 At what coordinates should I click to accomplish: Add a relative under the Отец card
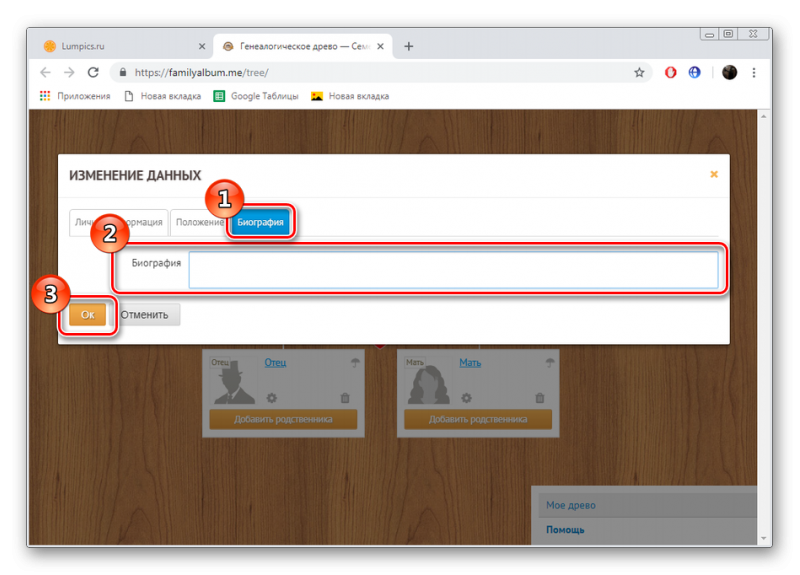click(283, 419)
